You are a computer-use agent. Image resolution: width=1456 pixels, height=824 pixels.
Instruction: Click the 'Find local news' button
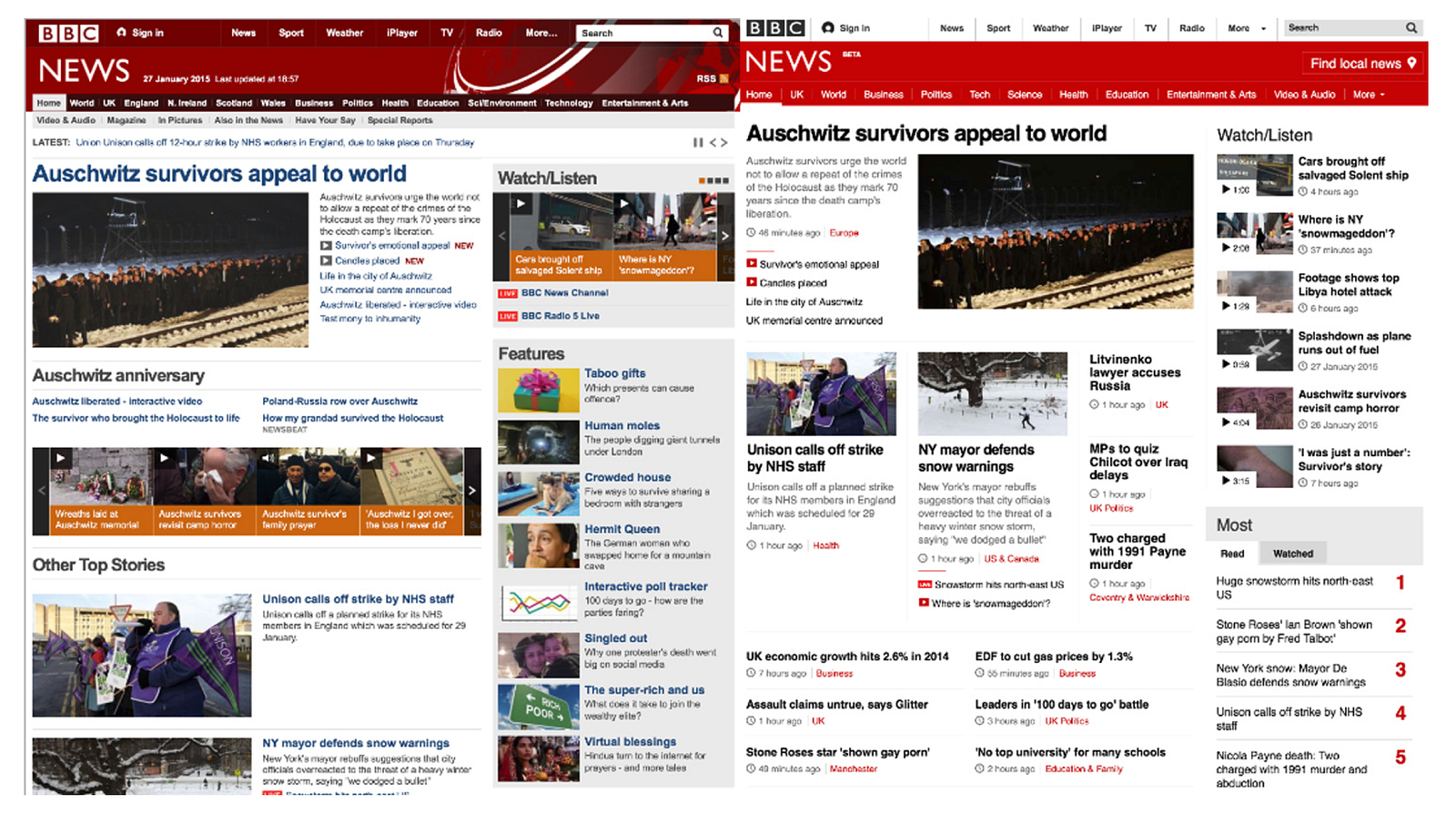coord(1362,63)
